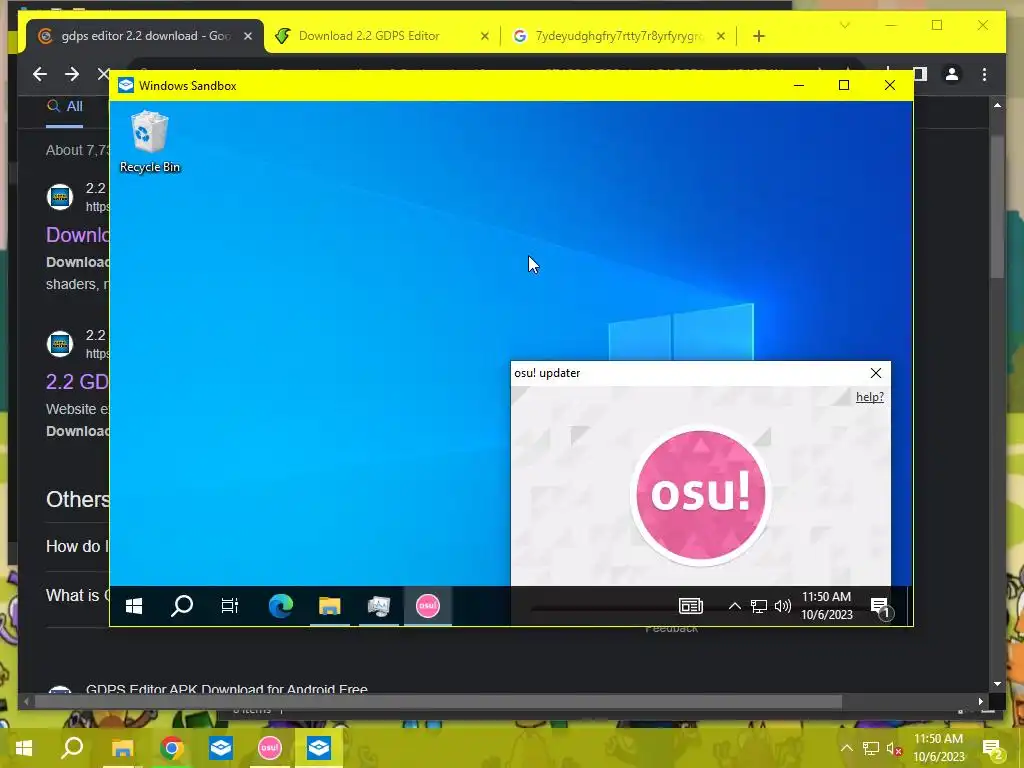Toggle the Chrome side panel
Image resolution: width=1024 pixels, height=768 pixels.
(921, 74)
